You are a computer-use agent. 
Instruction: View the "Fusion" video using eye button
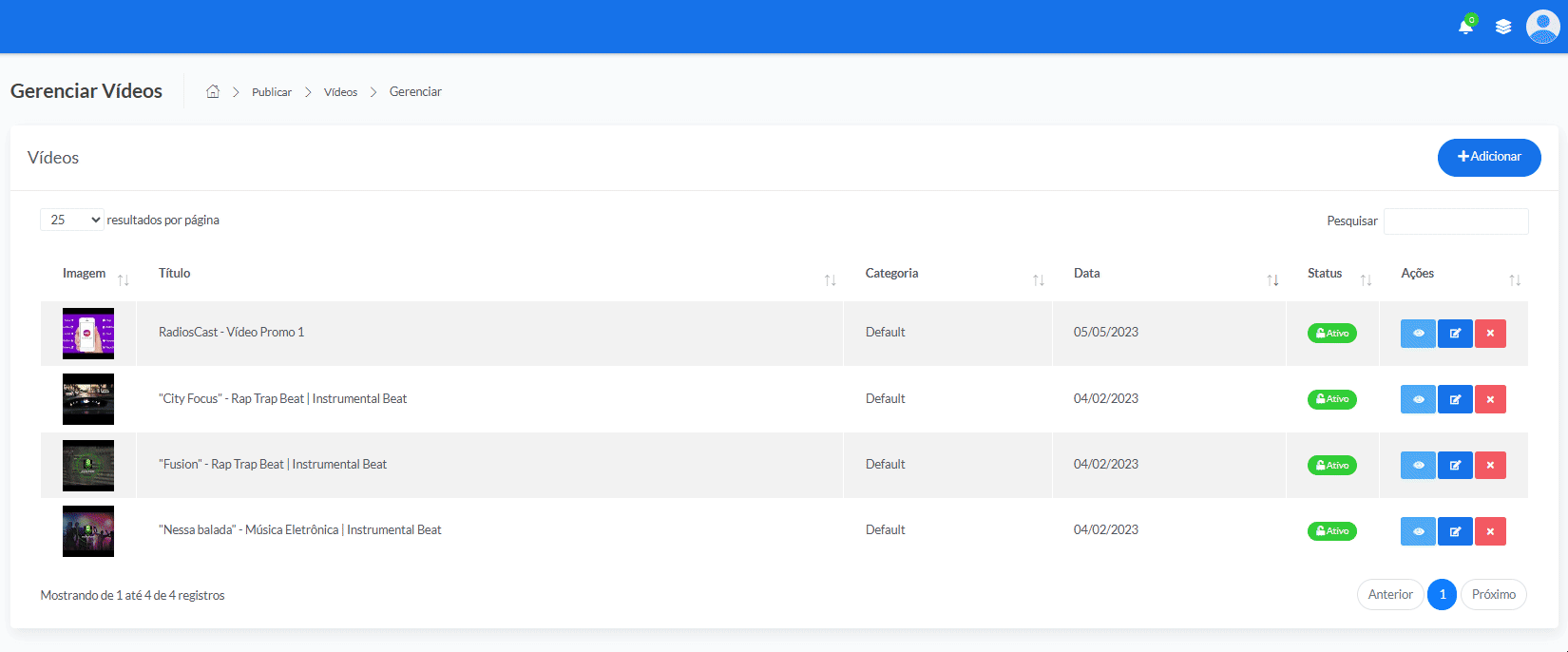click(x=1418, y=466)
